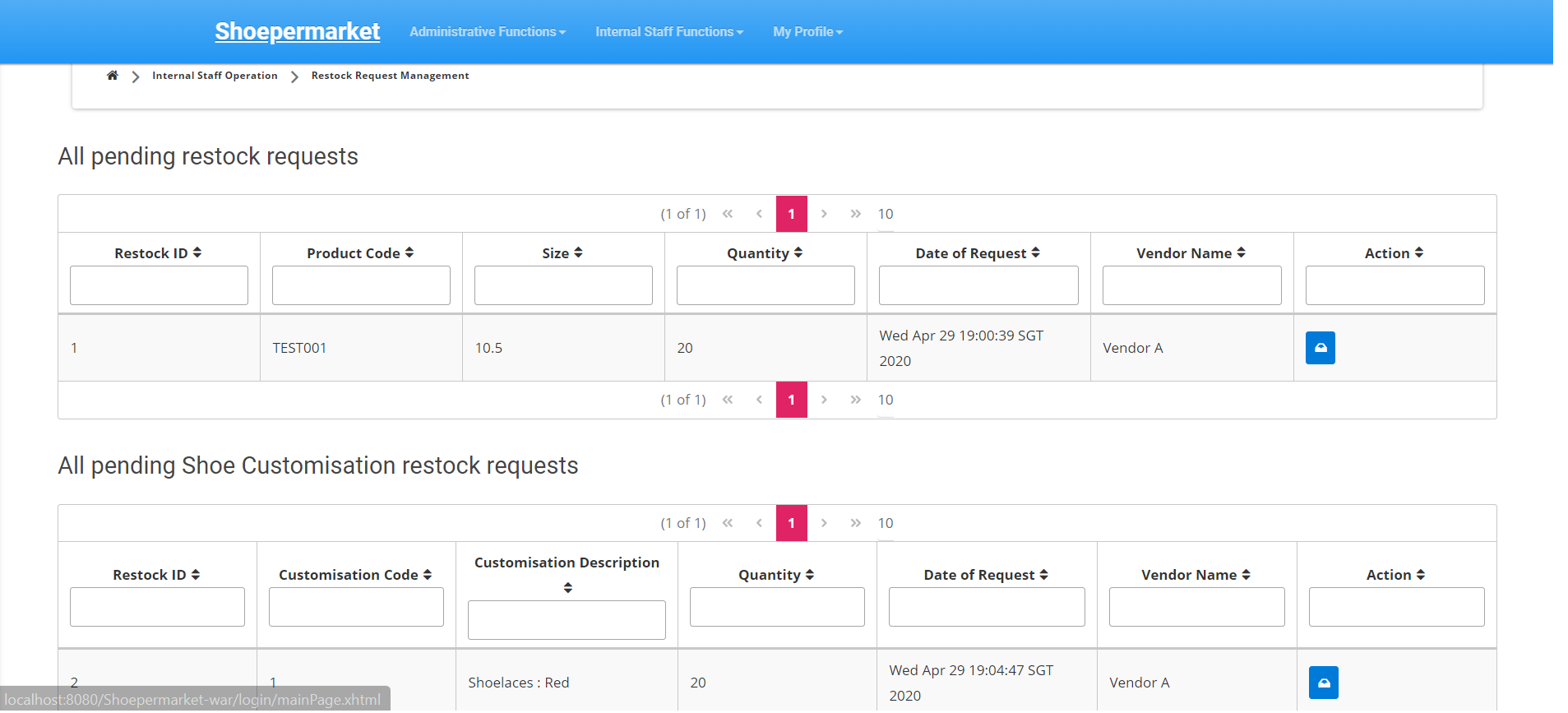The height and width of the screenshot is (713, 1568).
Task: Expand Internal Staff Functions menu
Action: point(669,32)
